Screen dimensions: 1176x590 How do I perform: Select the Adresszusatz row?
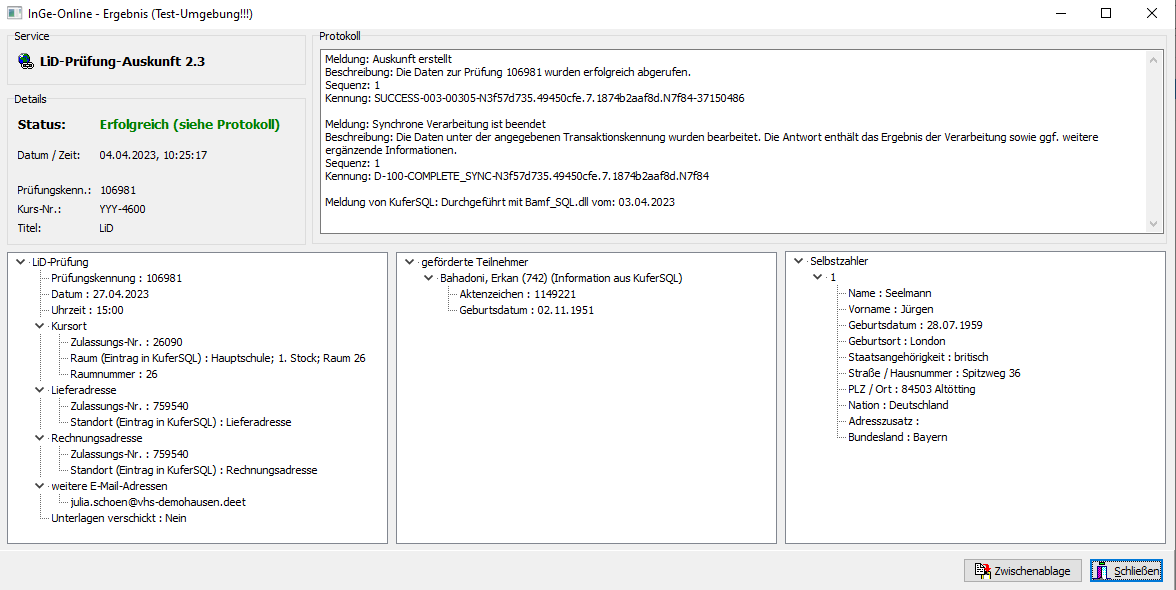click(883, 421)
